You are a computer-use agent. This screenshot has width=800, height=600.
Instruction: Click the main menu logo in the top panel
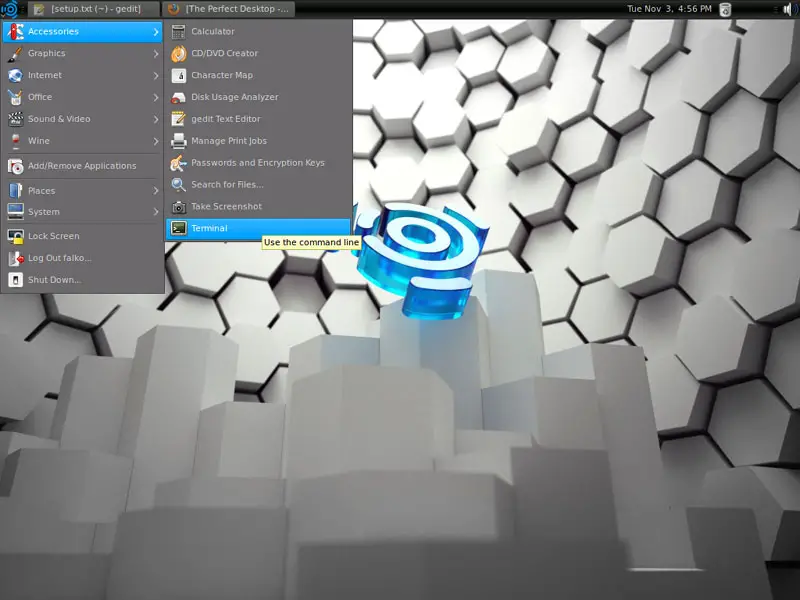[x=9, y=9]
